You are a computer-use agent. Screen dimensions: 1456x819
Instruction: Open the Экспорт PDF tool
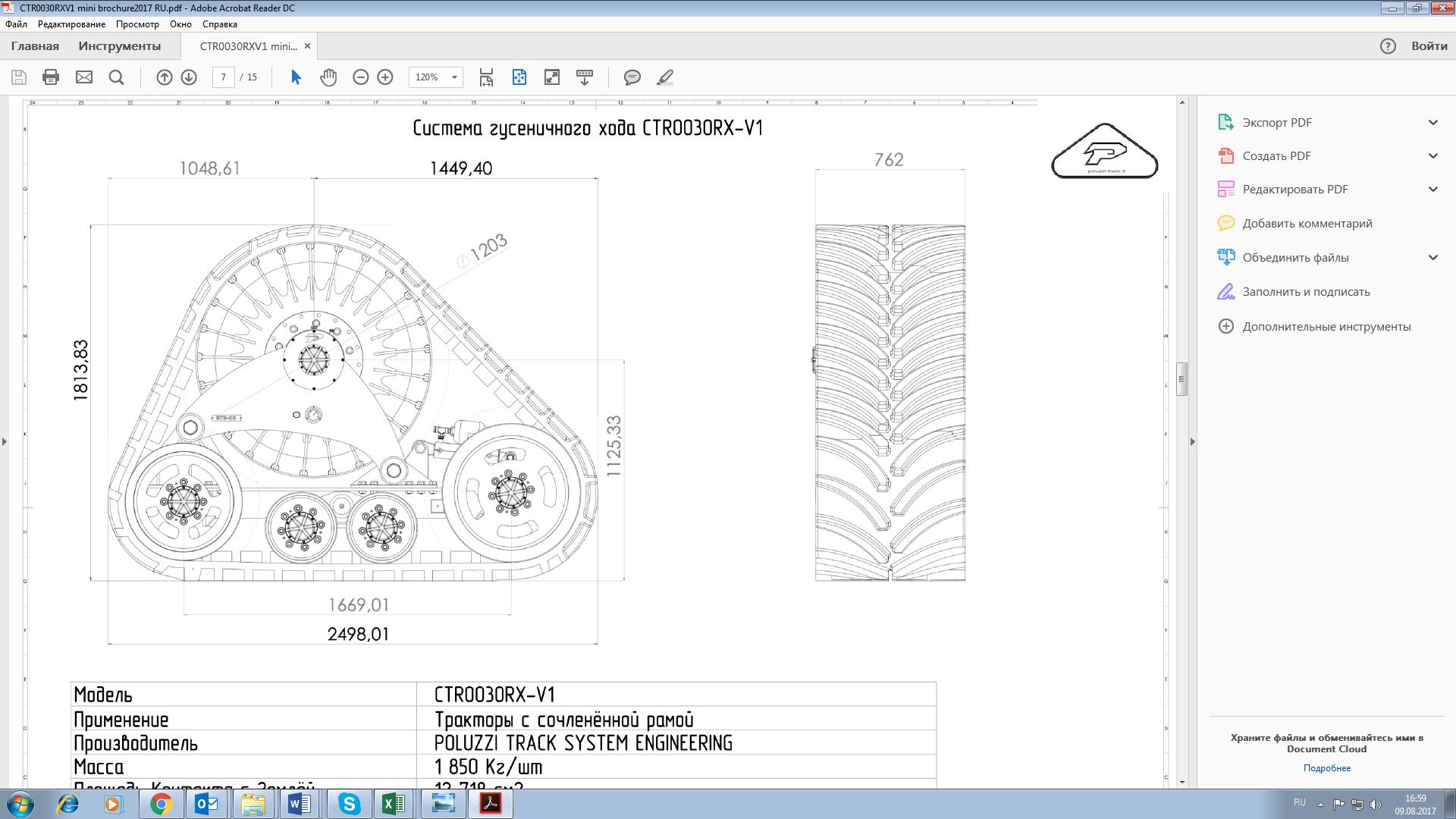[1277, 122]
